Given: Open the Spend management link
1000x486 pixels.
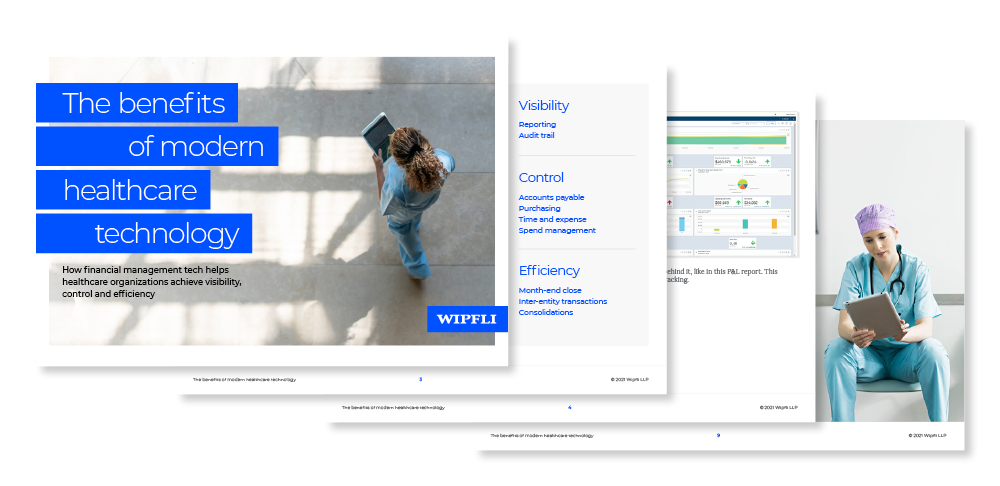Looking at the screenshot, I should click(556, 230).
